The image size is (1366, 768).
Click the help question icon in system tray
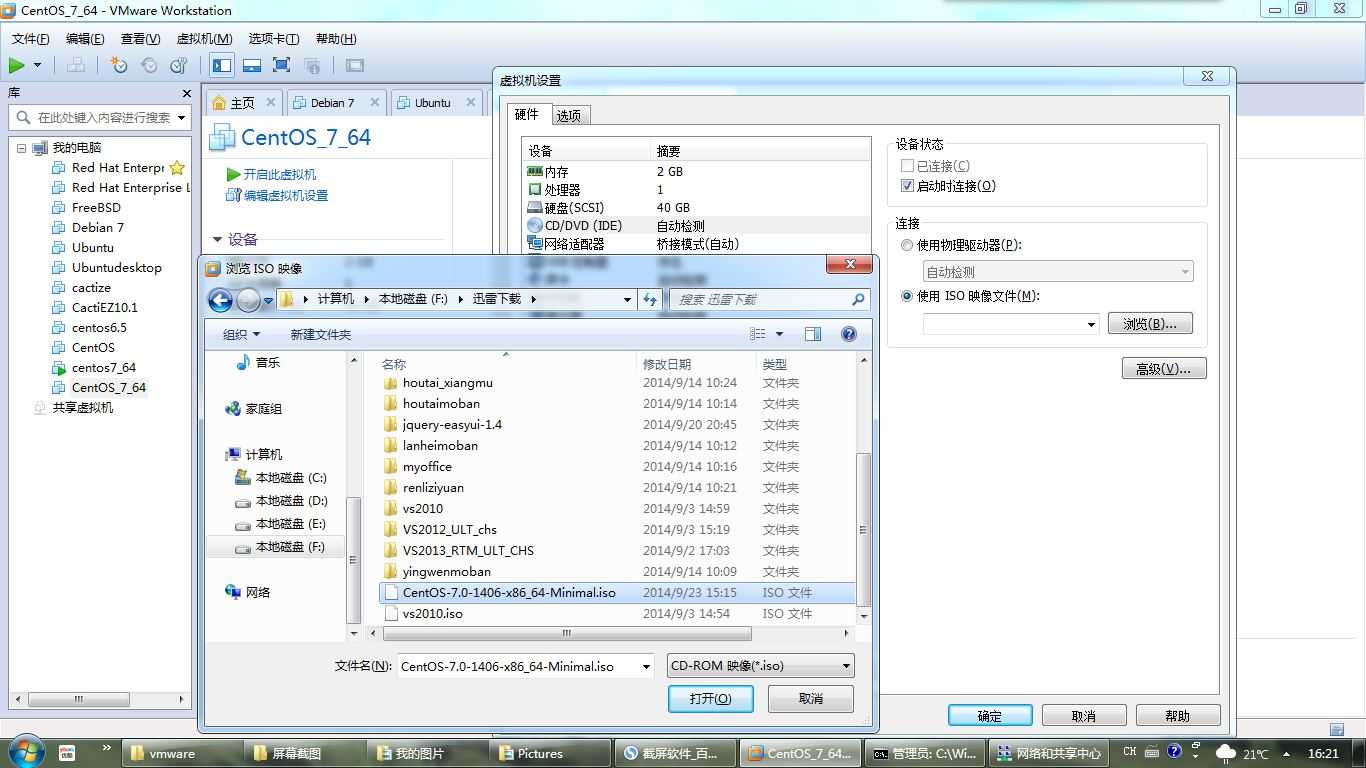pyautogui.click(x=1174, y=752)
